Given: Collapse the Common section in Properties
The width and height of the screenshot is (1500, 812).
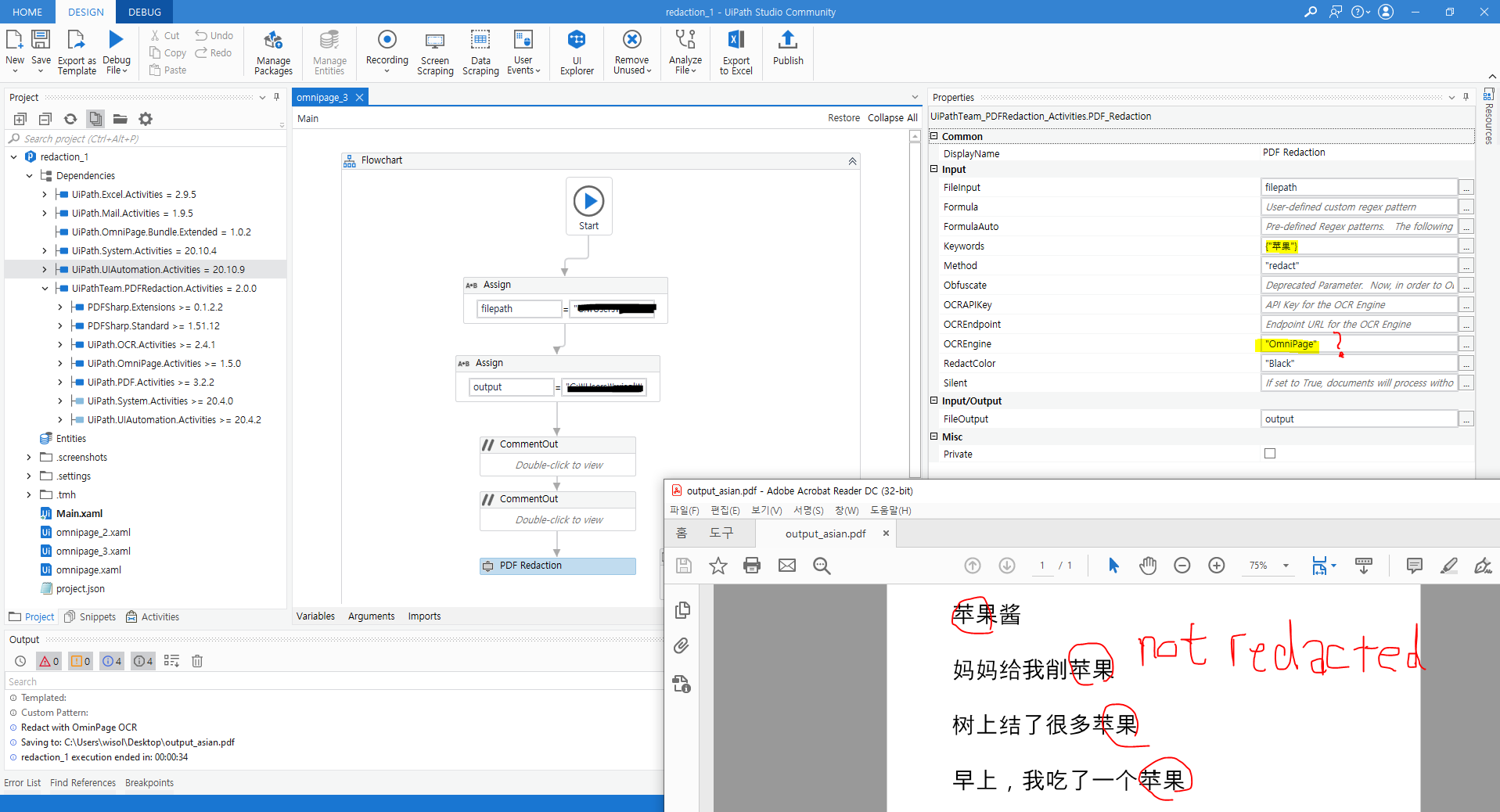Looking at the screenshot, I should 933,136.
